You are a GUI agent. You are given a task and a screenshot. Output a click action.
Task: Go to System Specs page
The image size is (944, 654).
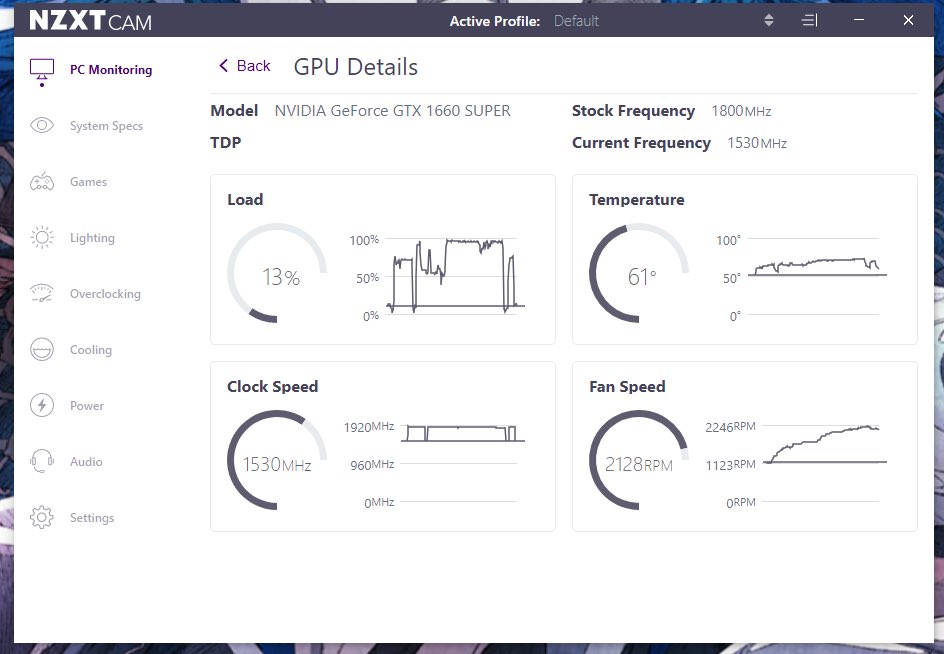[x=107, y=126]
